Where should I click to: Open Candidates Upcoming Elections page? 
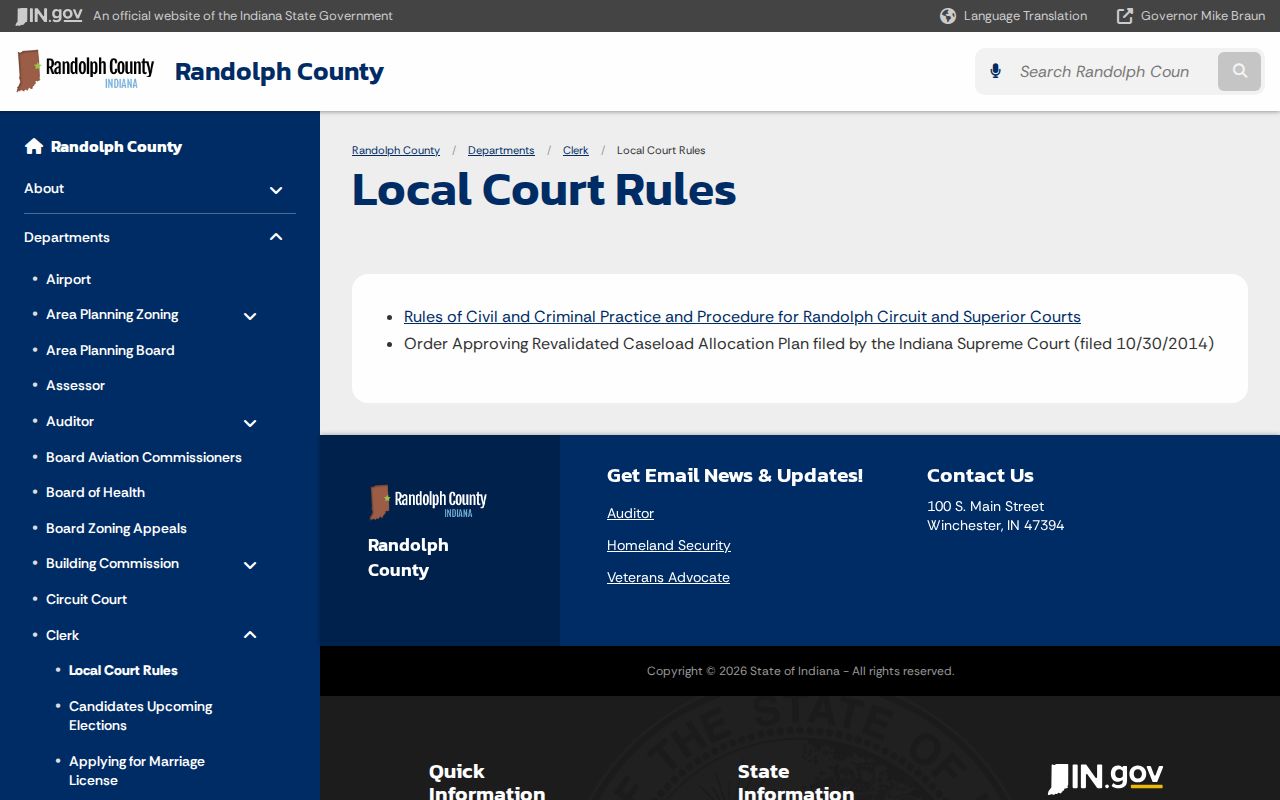pyautogui.click(x=141, y=716)
